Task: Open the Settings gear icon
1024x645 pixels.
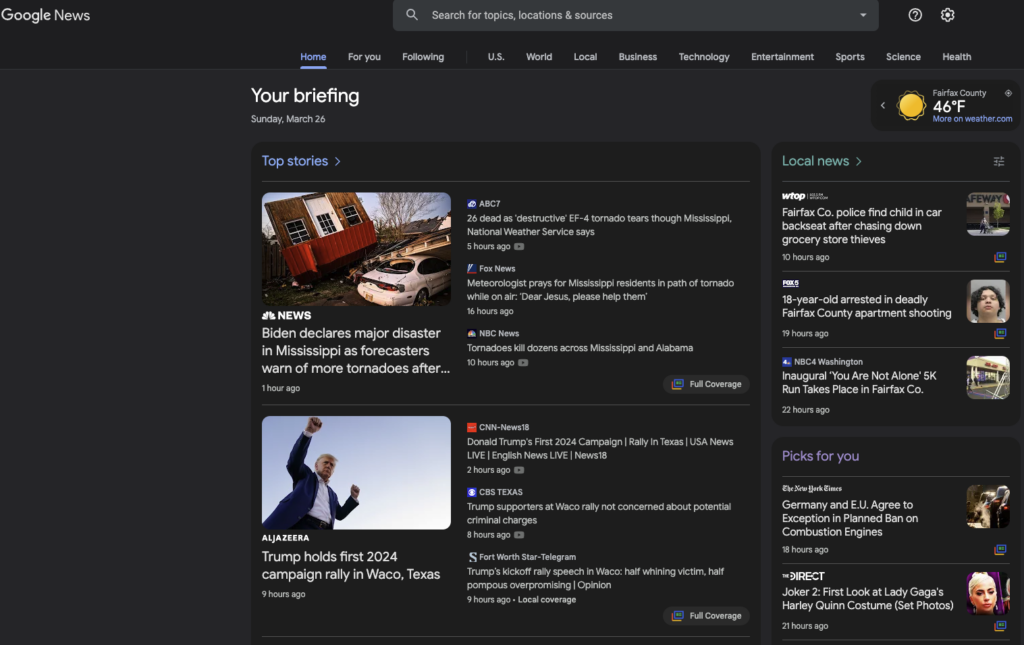Action: [947, 15]
